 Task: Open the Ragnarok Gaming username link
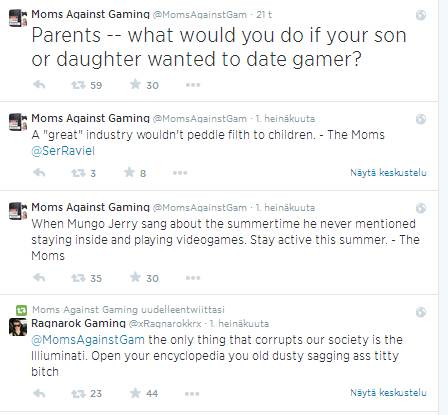[x=78, y=323]
